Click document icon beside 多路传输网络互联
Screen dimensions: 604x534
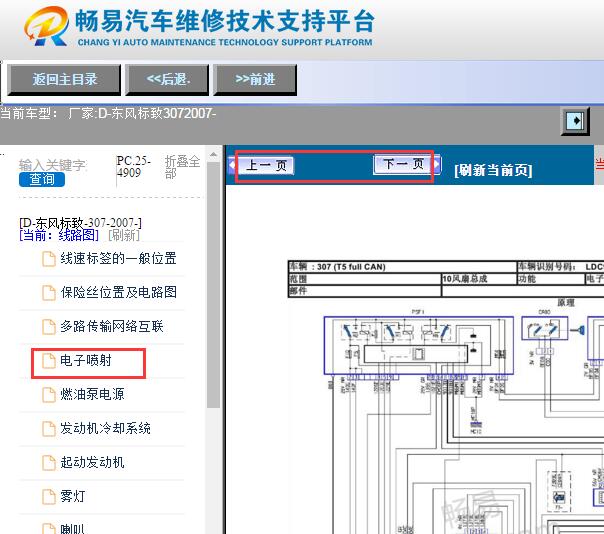49,326
